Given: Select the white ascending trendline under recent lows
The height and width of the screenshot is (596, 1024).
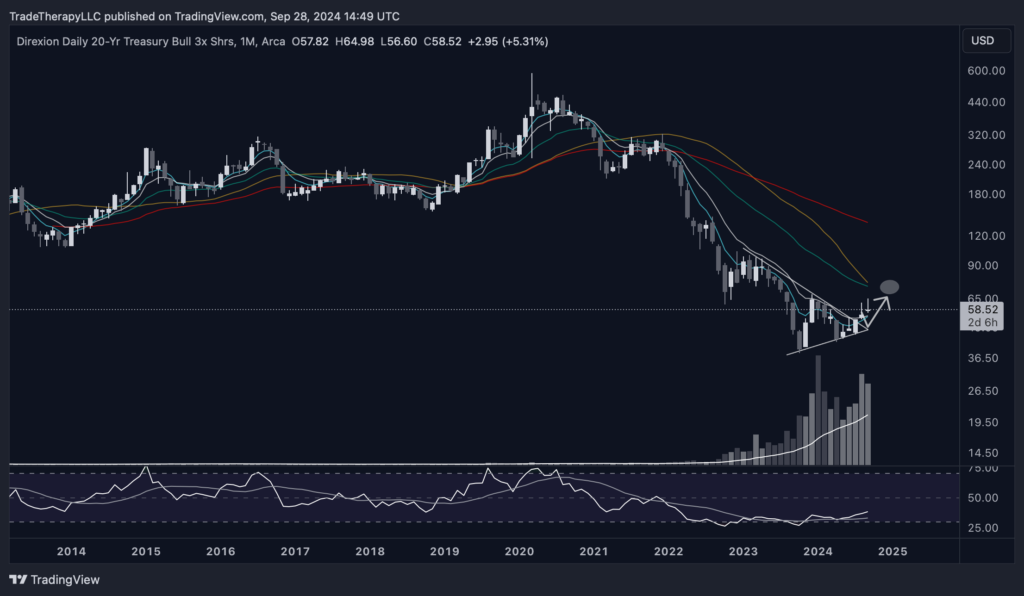Looking at the screenshot, I should pyautogui.click(x=825, y=342).
